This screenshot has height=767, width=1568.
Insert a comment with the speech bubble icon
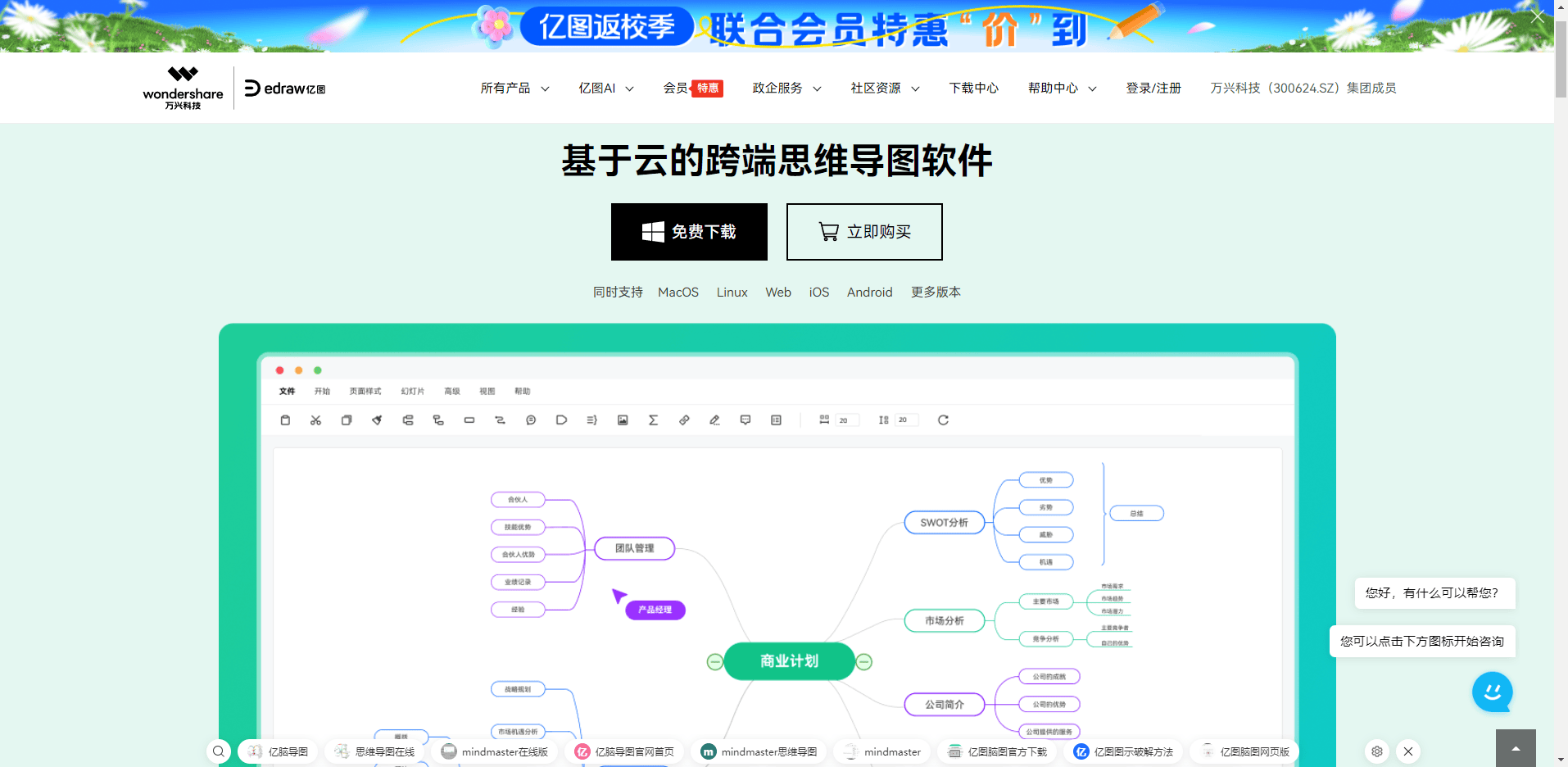pyautogui.click(x=745, y=420)
